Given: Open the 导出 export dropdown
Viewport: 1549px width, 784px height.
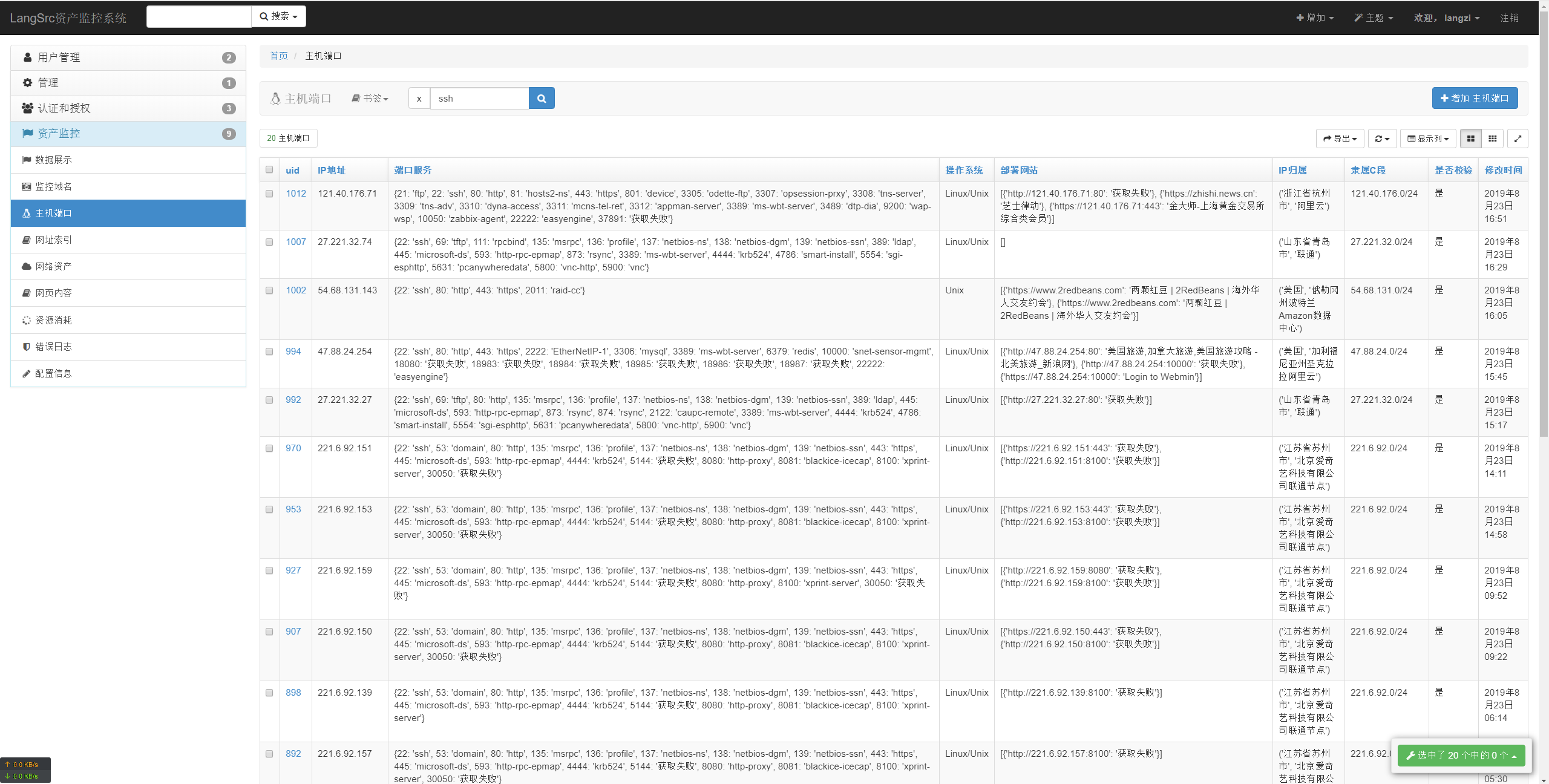Looking at the screenshot, I should click(x=1340, y=139).
